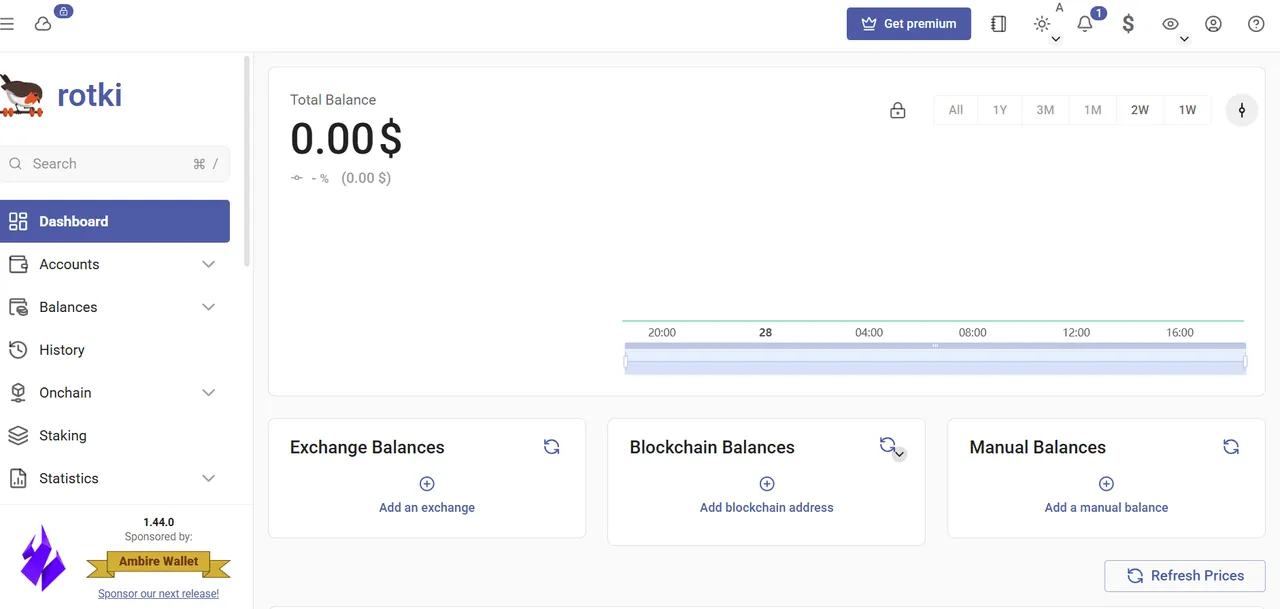Click the Balances coins icon
The image size is (1280, 609).
coord(18,307)
